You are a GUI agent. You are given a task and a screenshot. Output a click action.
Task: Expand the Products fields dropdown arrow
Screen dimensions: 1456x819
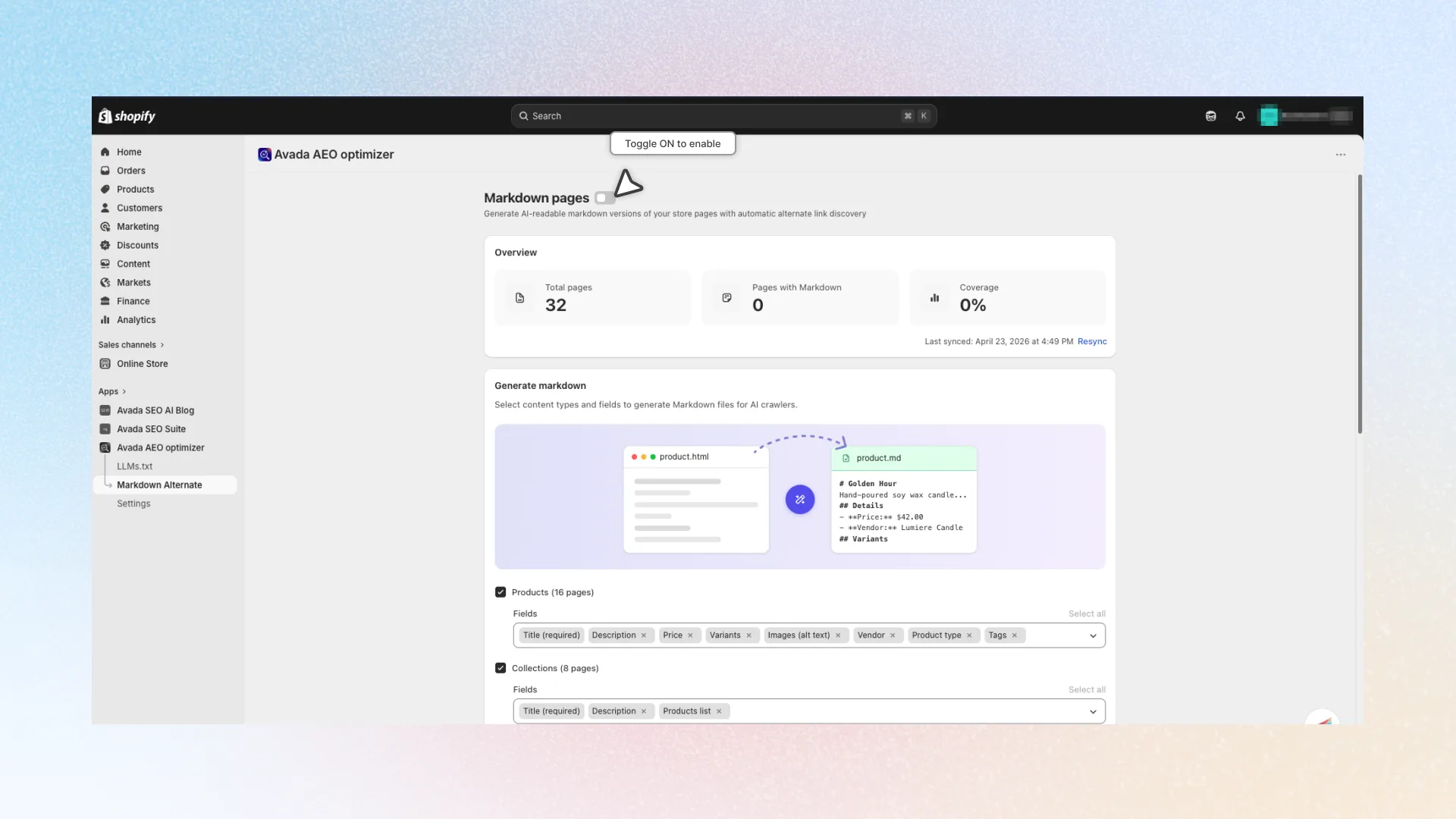[x=1093, y=635]
